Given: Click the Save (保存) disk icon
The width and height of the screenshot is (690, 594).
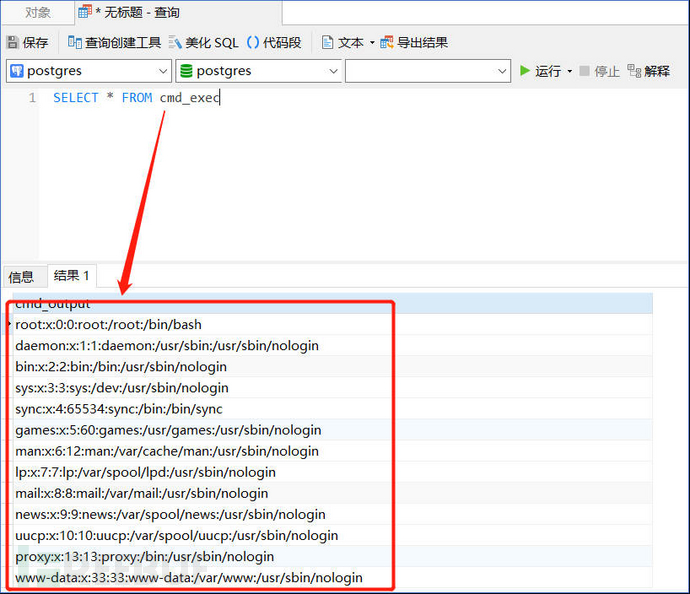Looking at the screenshot, I should pos(13,43).
